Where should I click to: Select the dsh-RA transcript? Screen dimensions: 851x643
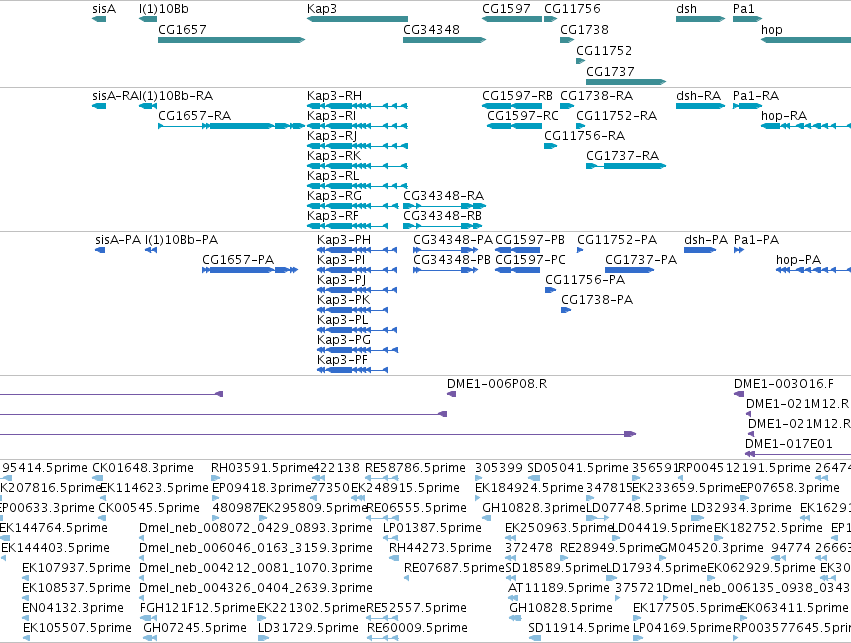[700, 106]
